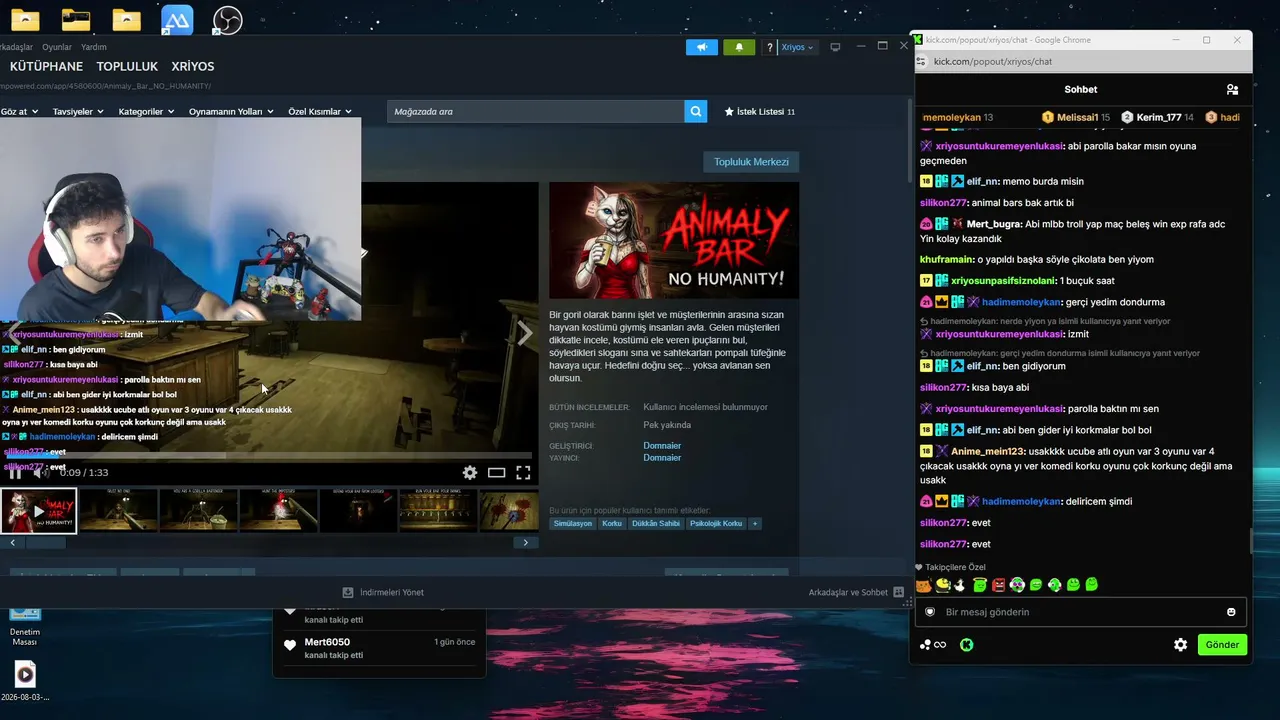The image size is (1280, 720).
Task: Expand the Özel Kısımlar dropdown
Action: click(320, 112)
